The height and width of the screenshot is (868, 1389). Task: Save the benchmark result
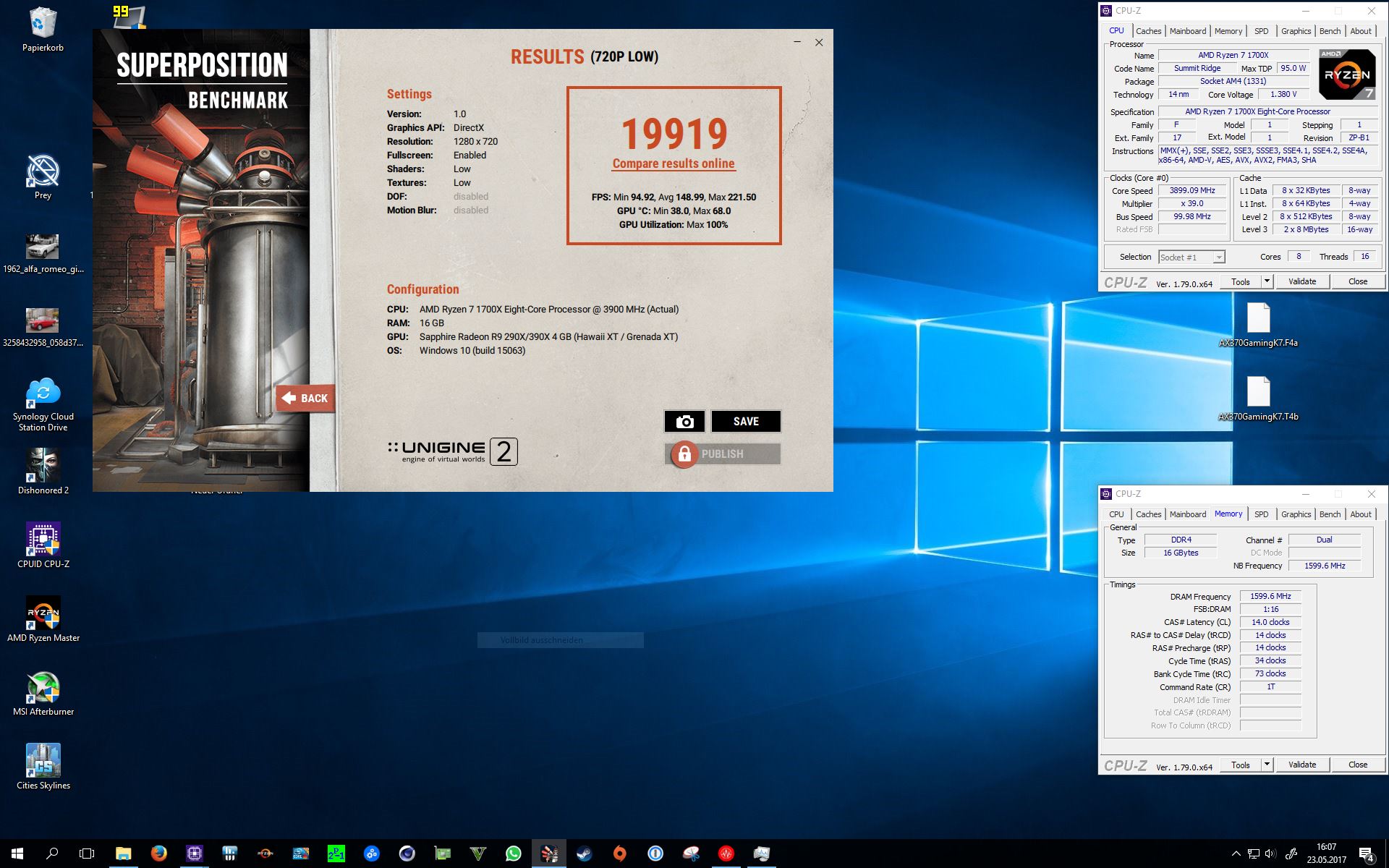click(746, 422)
